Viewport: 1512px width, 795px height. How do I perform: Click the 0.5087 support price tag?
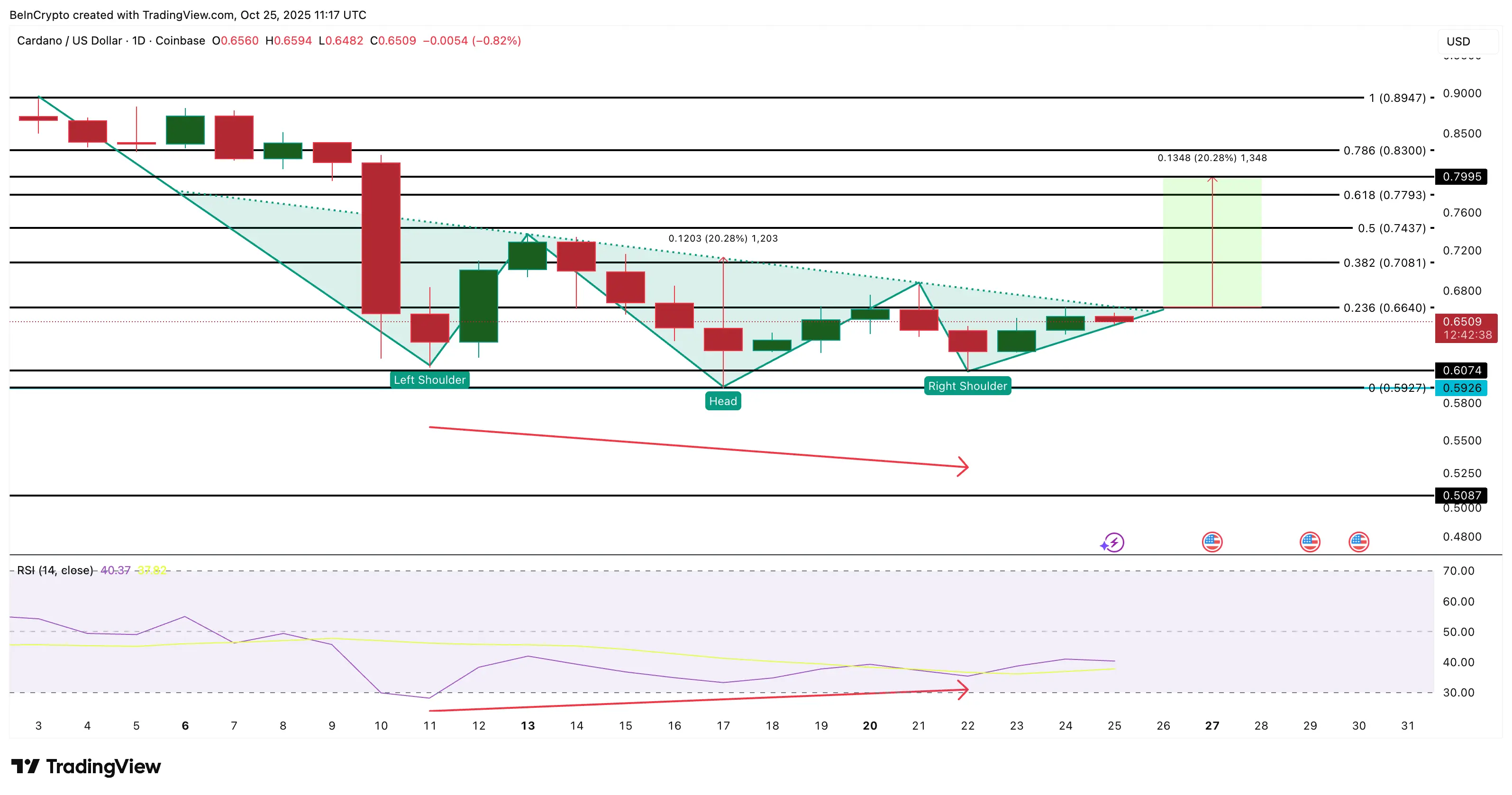click(1461, 495)
